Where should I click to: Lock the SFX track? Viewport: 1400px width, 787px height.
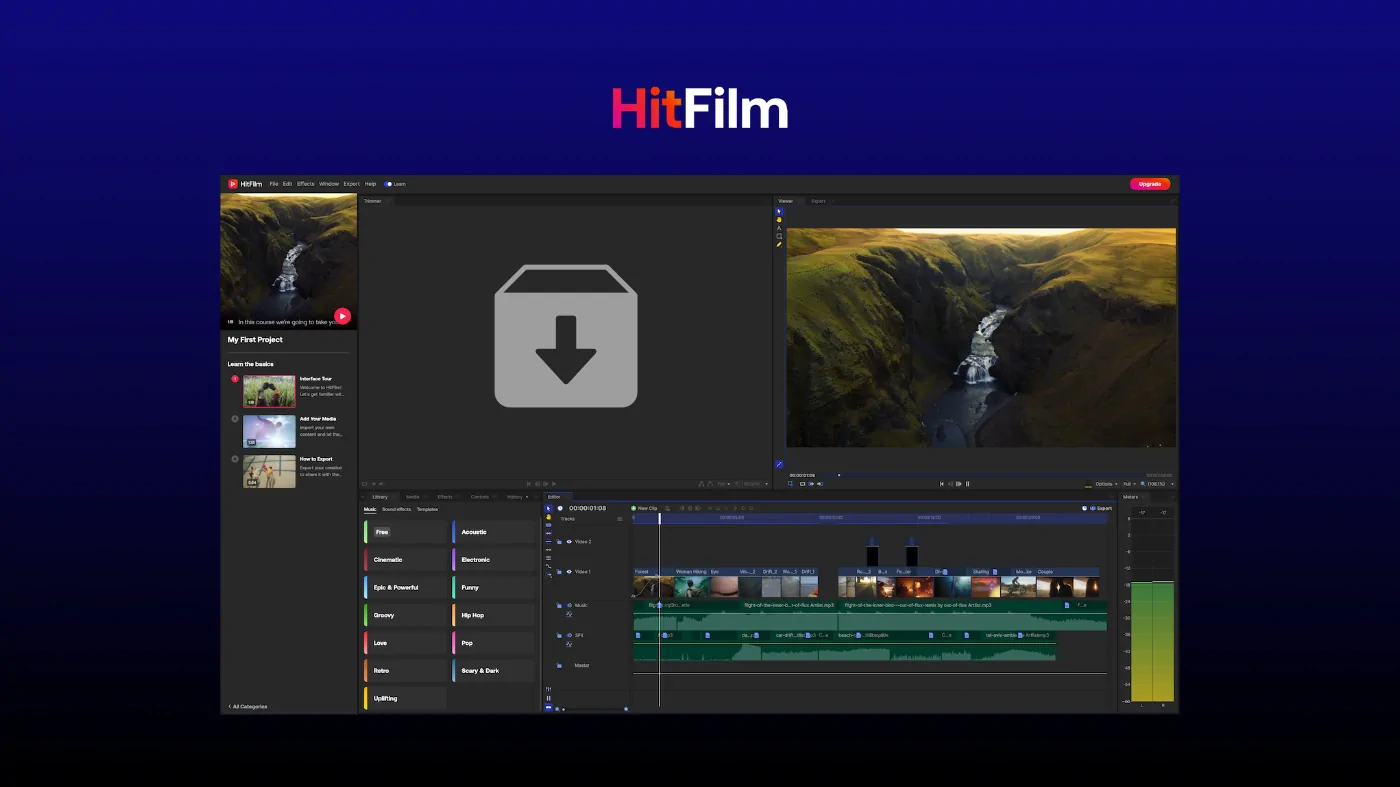[559, 635]
